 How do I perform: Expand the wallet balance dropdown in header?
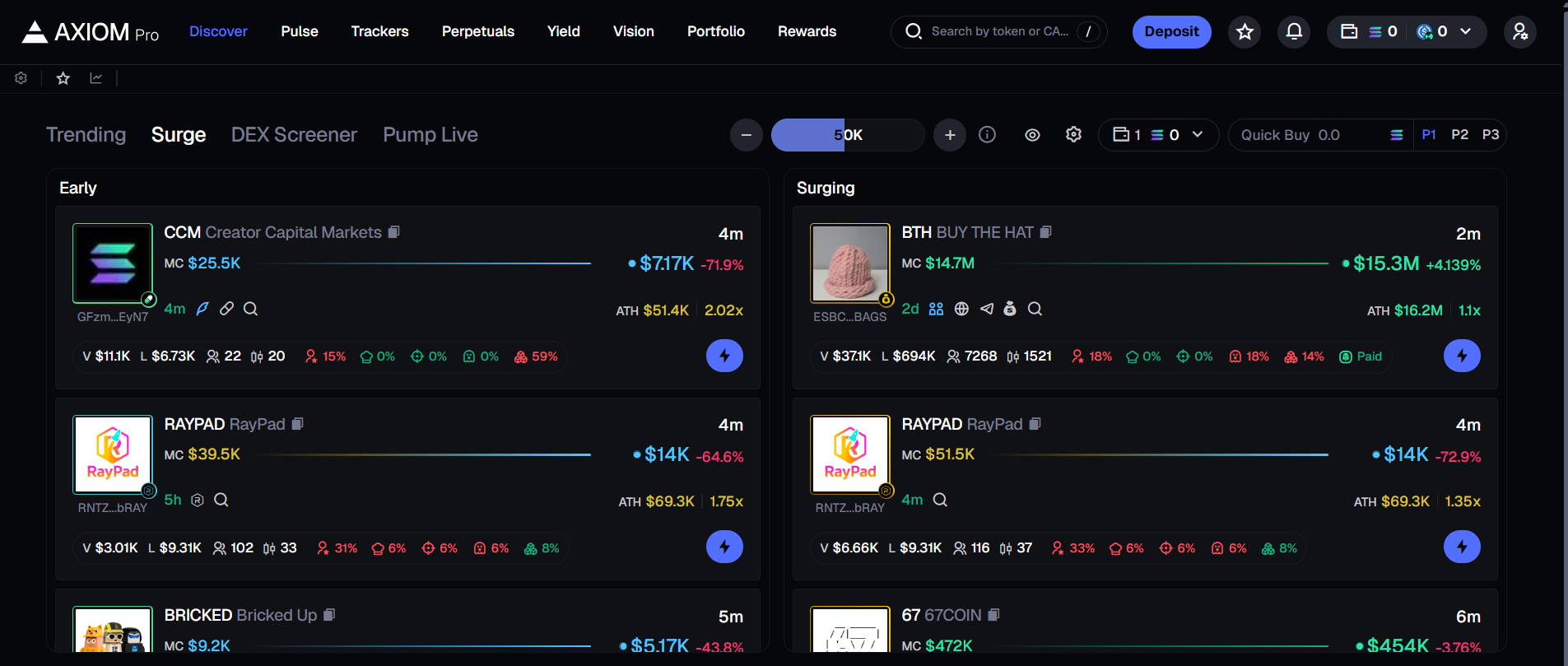(1466, 32)
